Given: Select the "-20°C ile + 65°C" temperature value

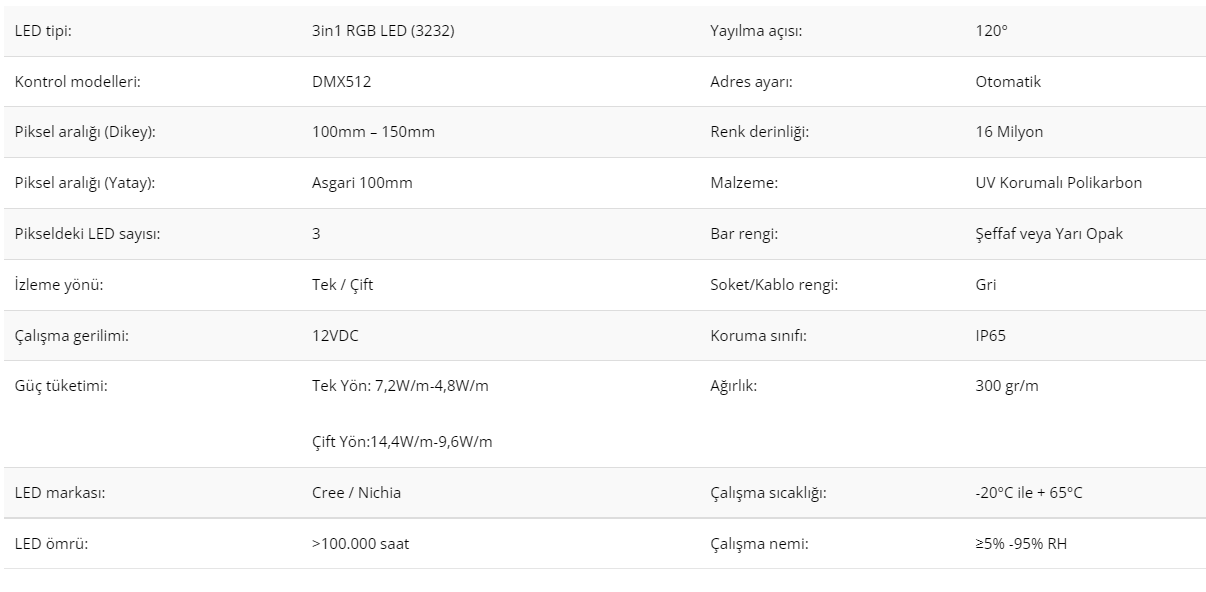Looking at the screenshot, I should click(x=1028, y=493).
